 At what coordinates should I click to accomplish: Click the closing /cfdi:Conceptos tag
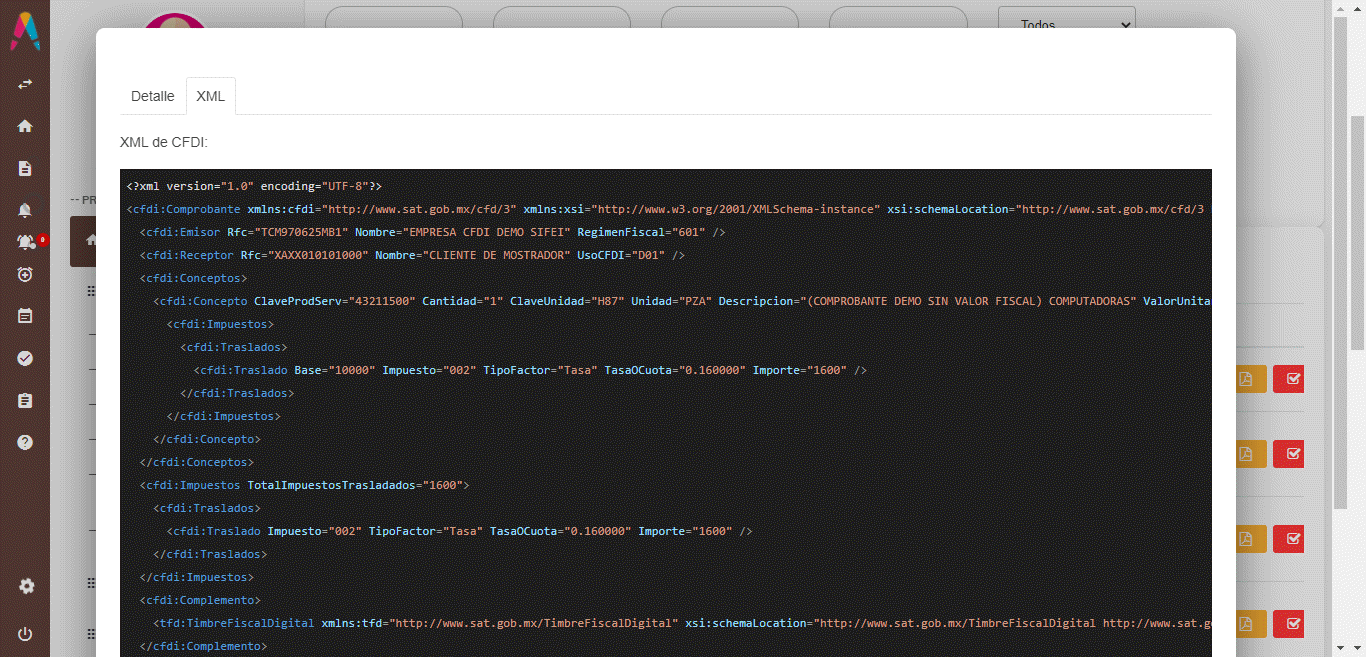click(197, 462)
